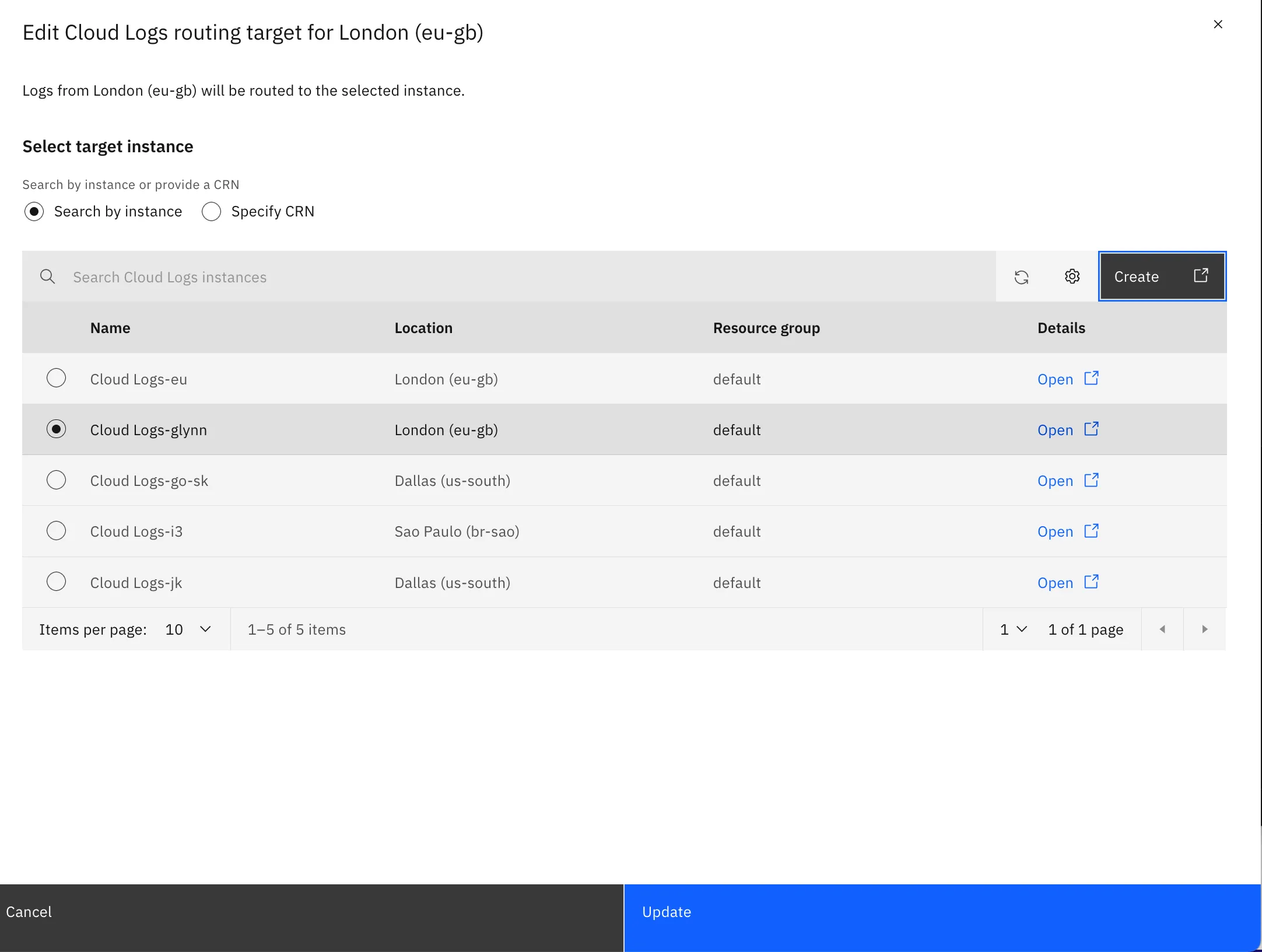Click the Cancel button
Screen dimensions: 1262x952
coord(311,918)
